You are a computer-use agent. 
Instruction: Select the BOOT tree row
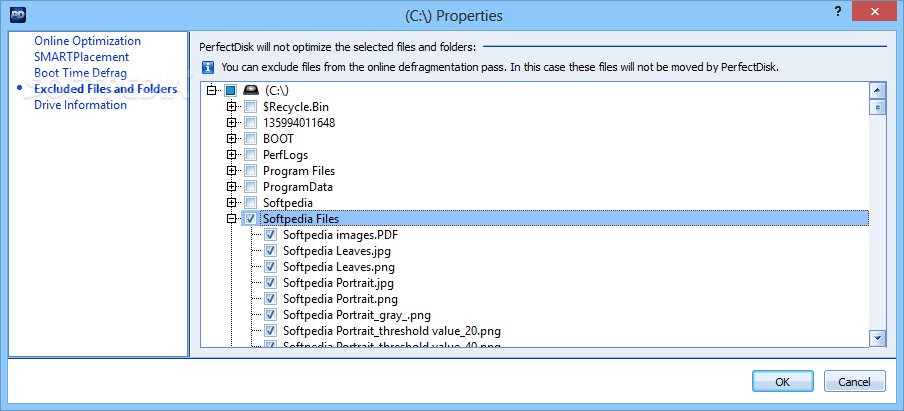(x=278, y=139)
